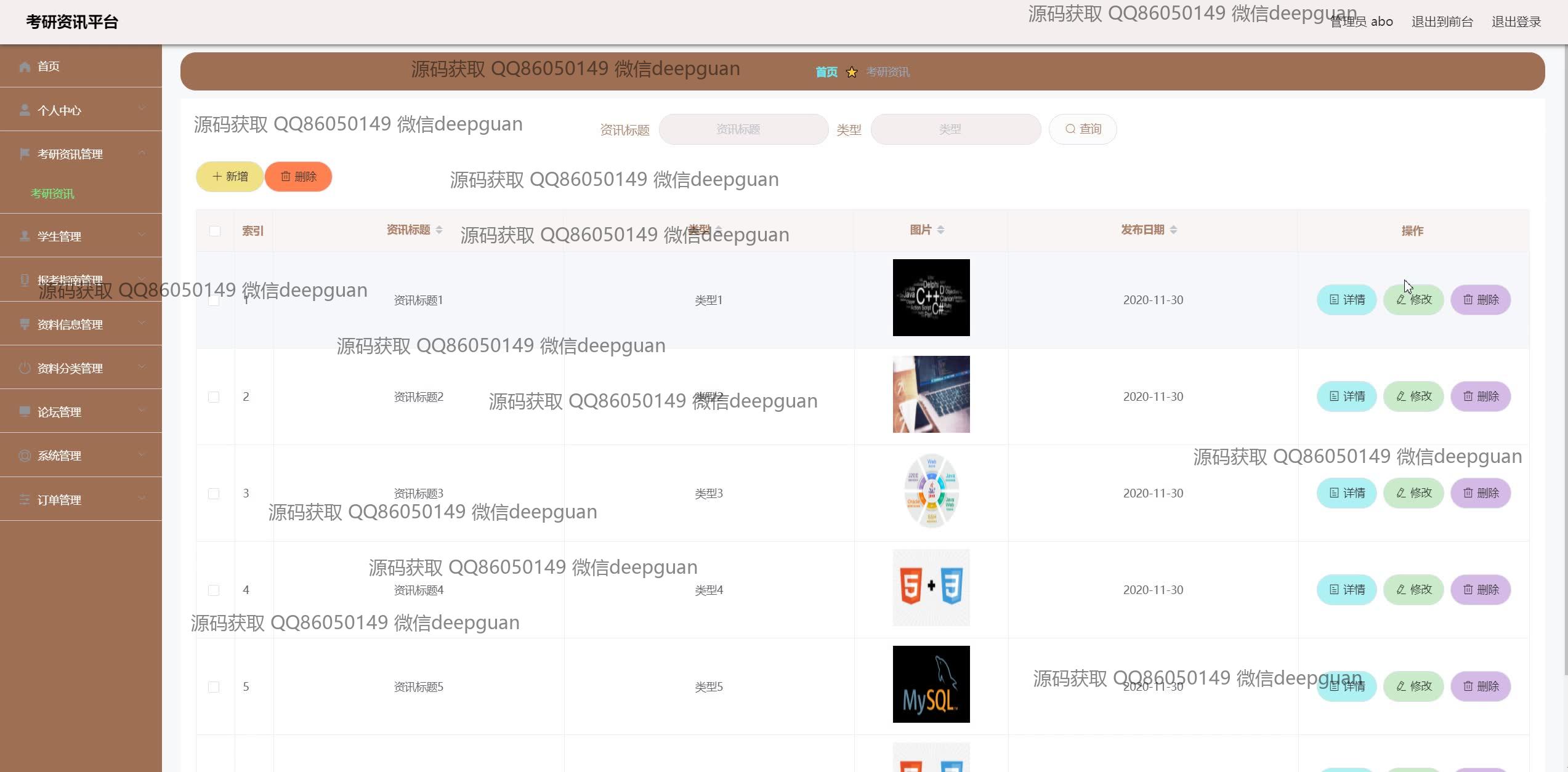This screenshot has height=772, width=1568.
Task: Click 详情 for 资讯标题4
Action: [1347, 590]
